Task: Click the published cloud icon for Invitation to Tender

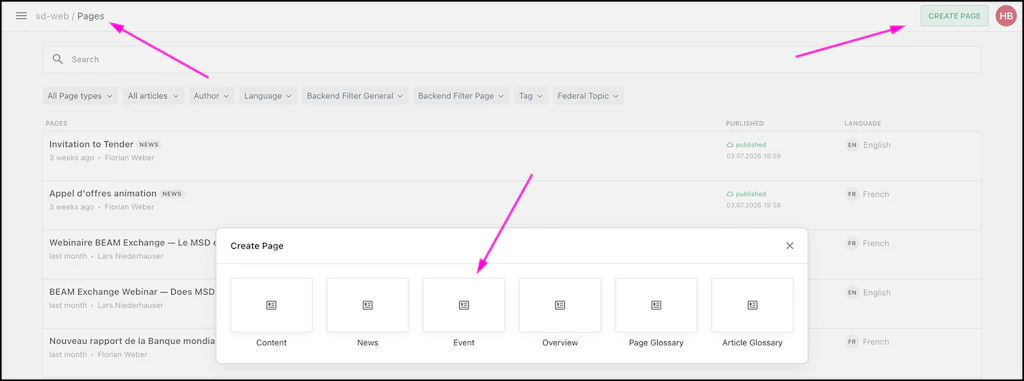Action: click(730, 144)
